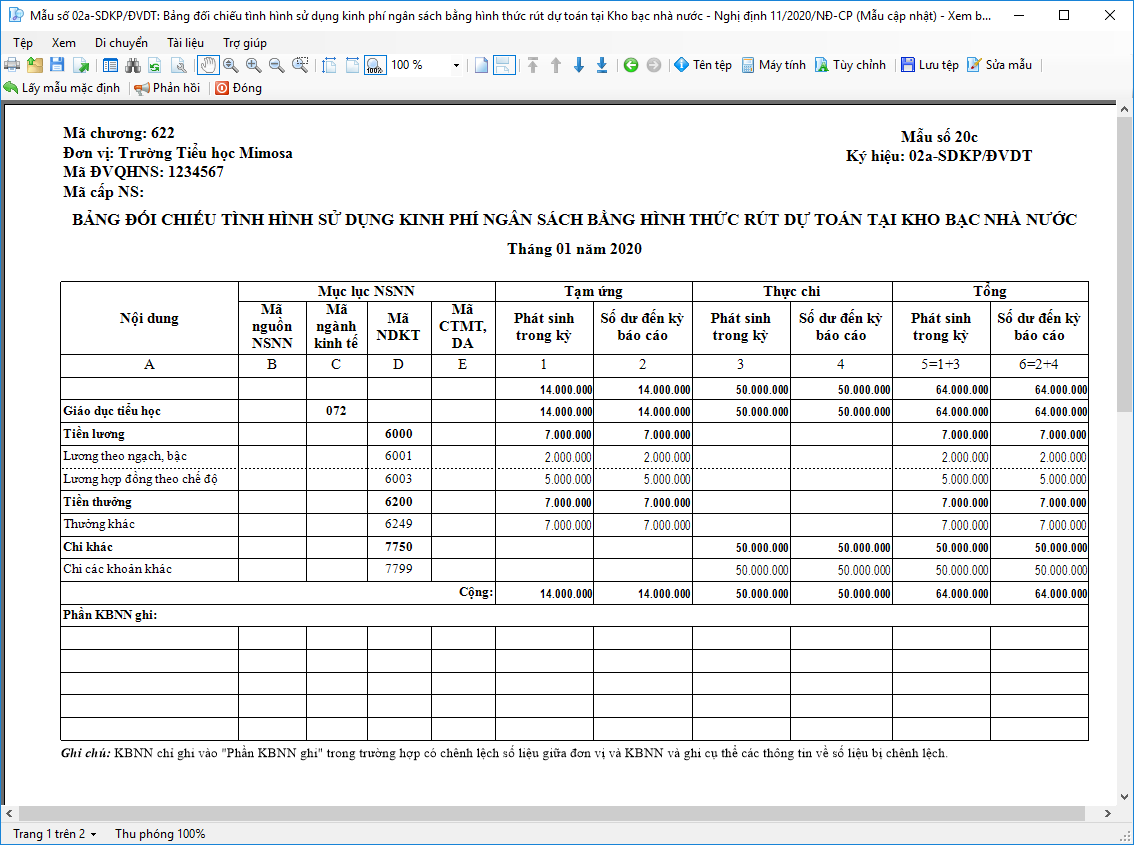The height and width of the screenshot is (845, 1134).
Task: Click the blue floppy save icon
Action: (57, 65)
